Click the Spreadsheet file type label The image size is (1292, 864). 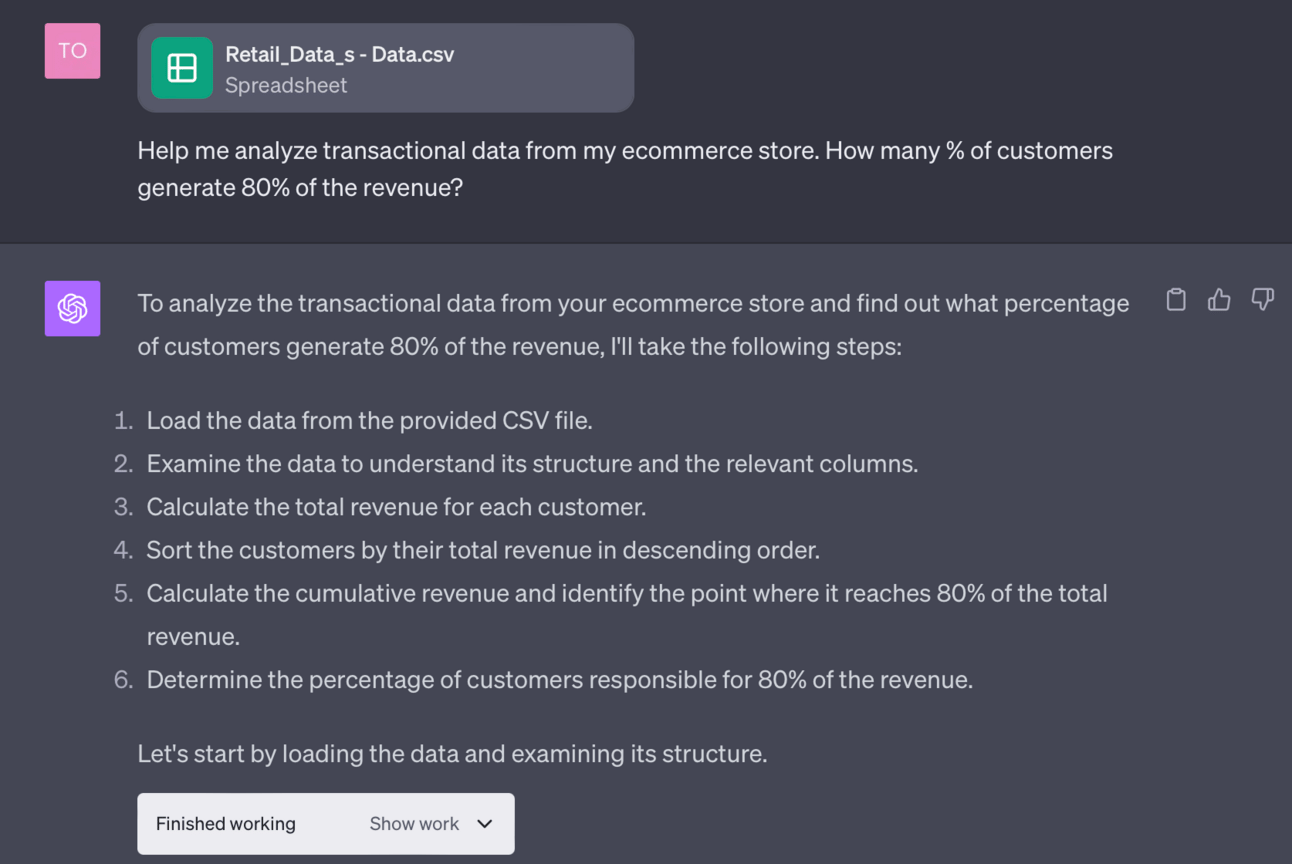[x=286, y=86]
